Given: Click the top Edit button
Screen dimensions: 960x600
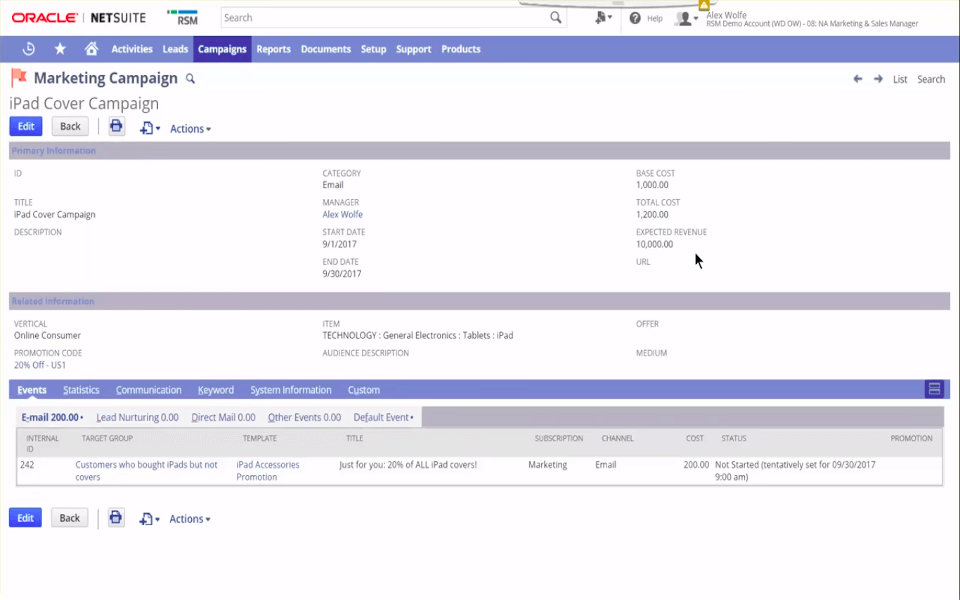Looking at the screenshot, I should tap(26, 126).
